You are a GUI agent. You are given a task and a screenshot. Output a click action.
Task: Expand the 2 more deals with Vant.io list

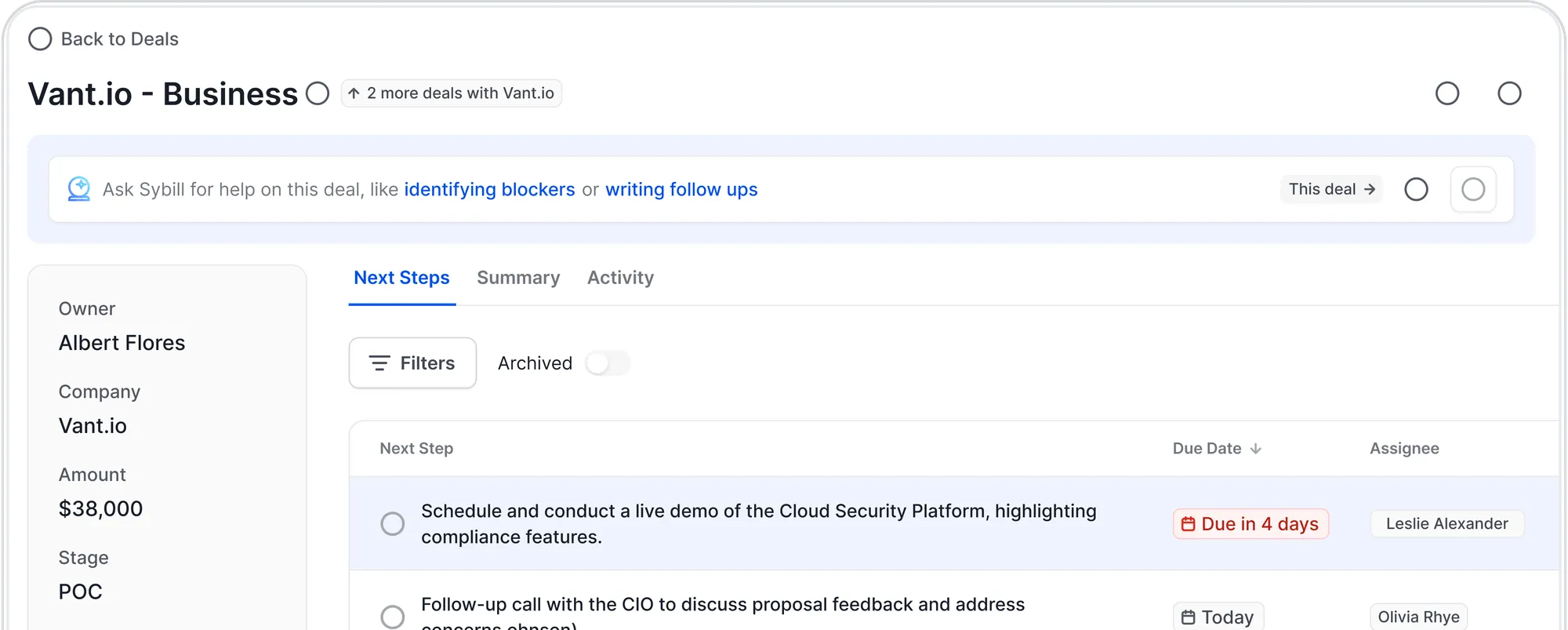[452, 93]
